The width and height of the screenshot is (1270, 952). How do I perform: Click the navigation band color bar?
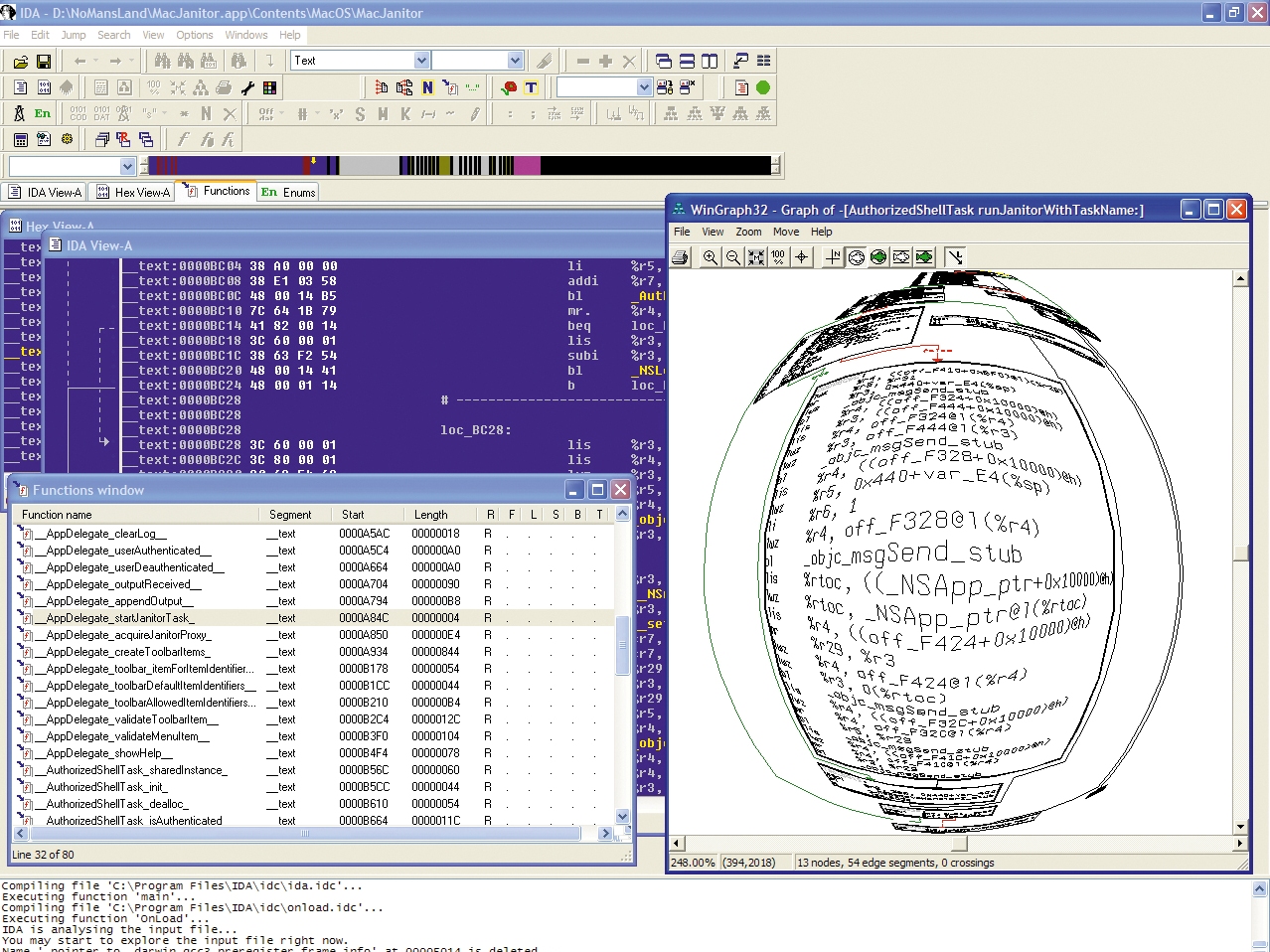460,165
